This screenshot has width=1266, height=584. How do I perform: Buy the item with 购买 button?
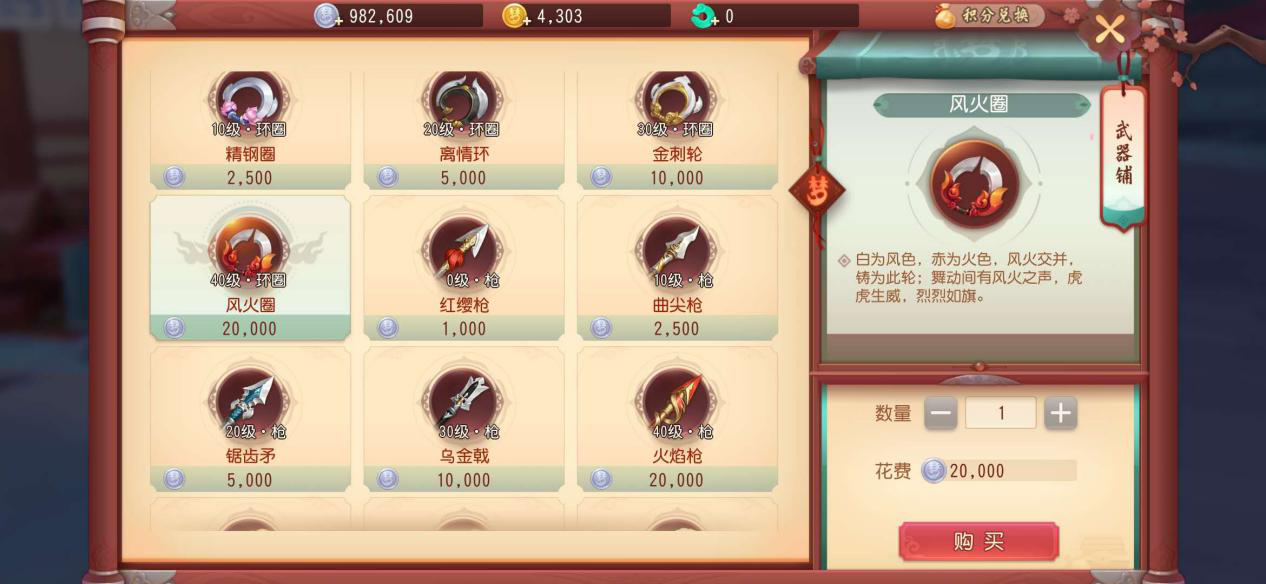978,541
